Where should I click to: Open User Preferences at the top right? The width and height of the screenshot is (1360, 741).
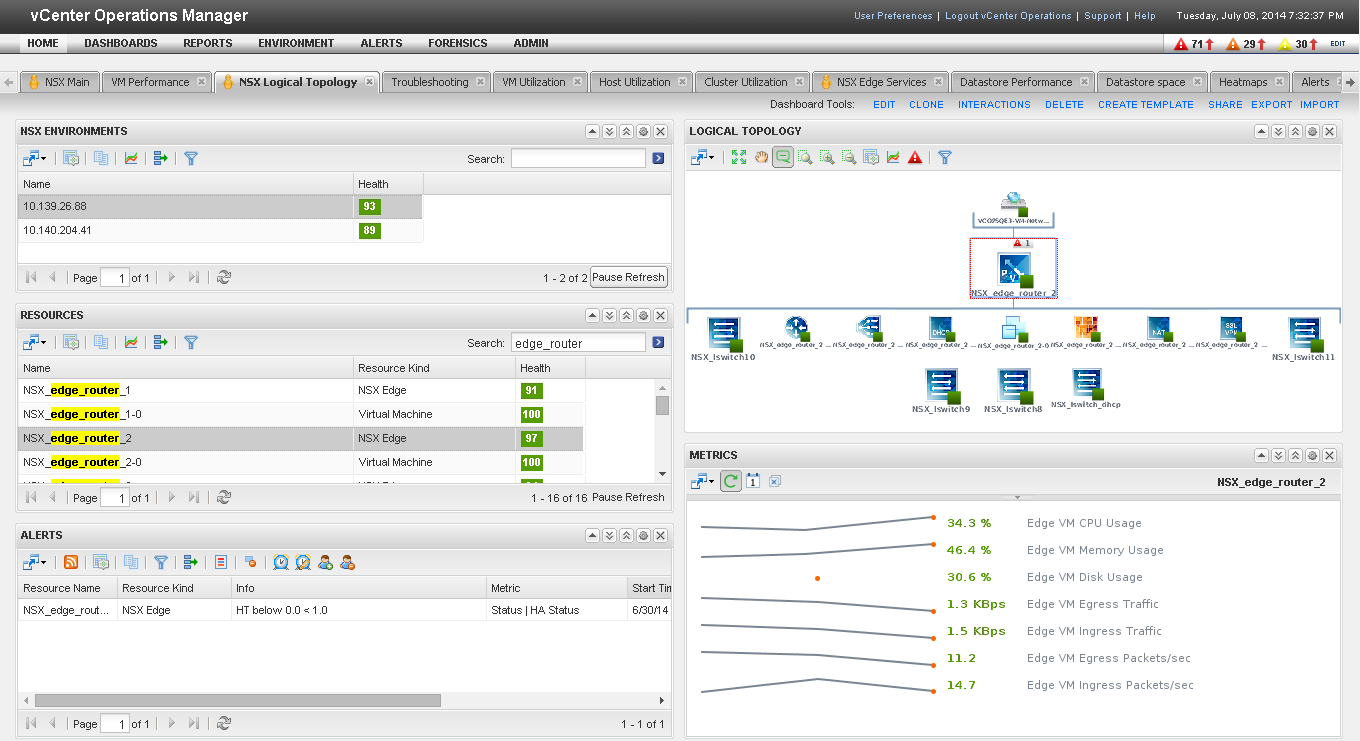tap(893, 16)
